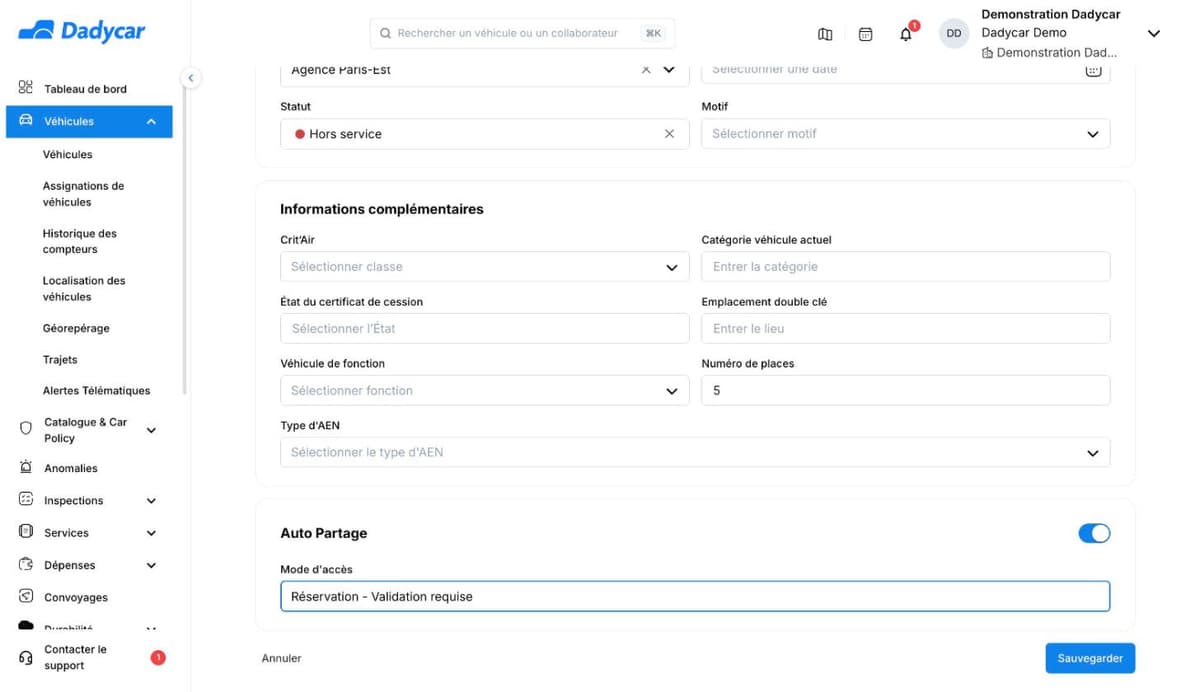
Task: Click the Emplacement double clé field
Action: coord(906,328)
